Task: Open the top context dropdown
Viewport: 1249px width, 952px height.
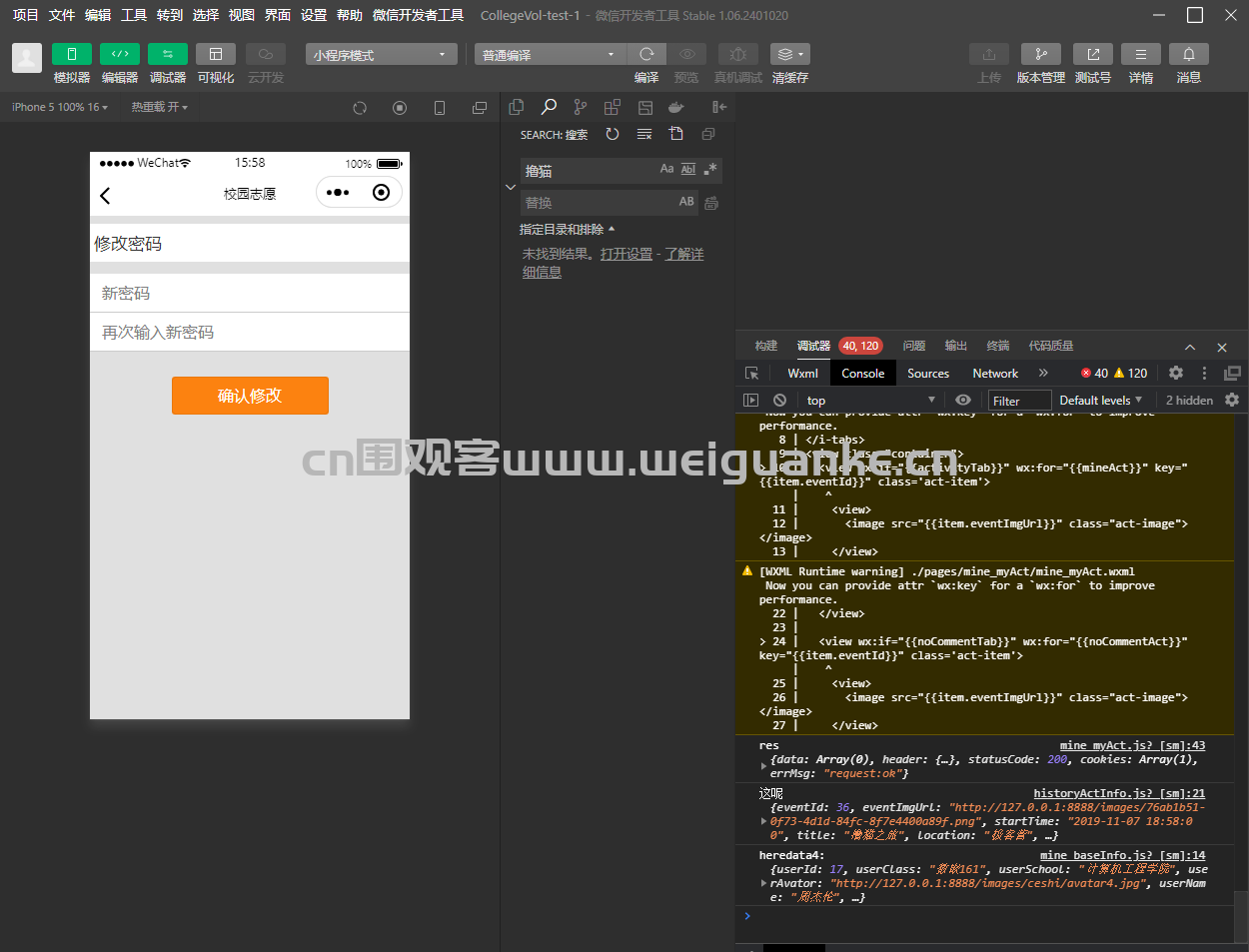Action: click(x=870, y=400)
